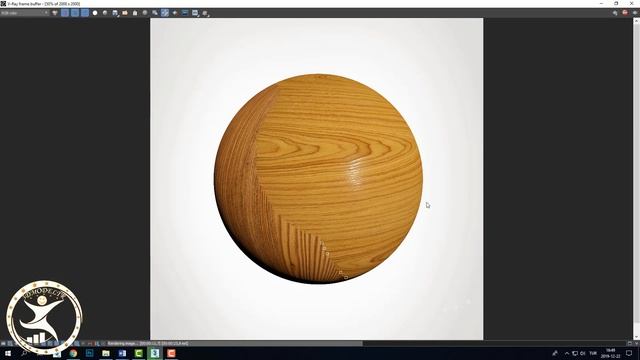Screen dimensions: 640x360
Task: Open the green Camtasia taskbar icon
Action: tap(138, 353)
